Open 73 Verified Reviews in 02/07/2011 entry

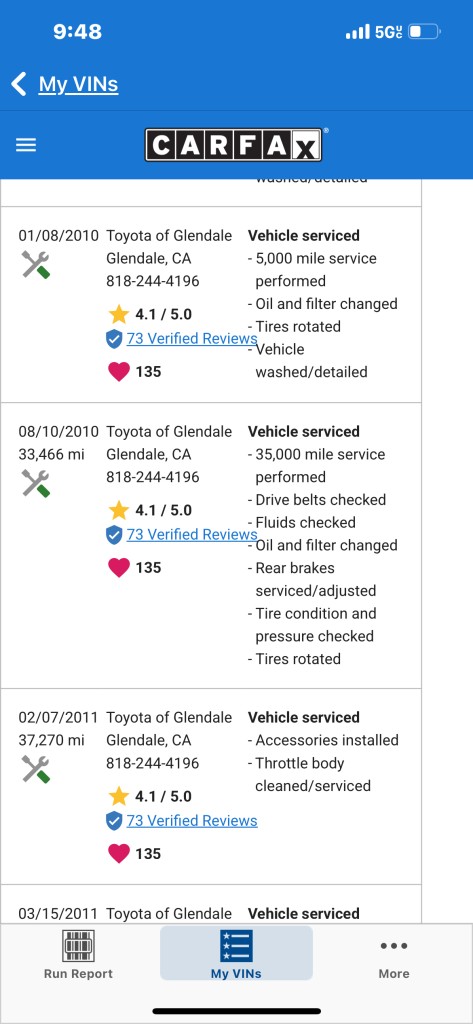(192, 820)
